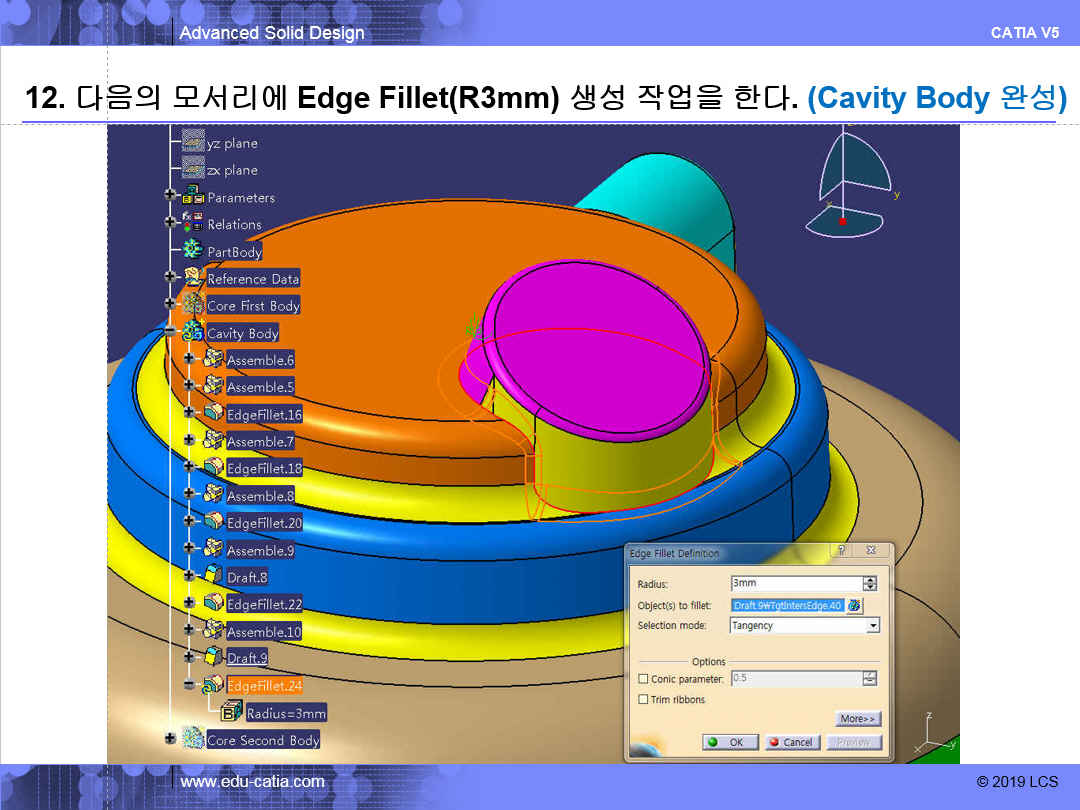Image resolution: width=1080 pixels, height=810 pixels.
Task: Click the More>> button
Action: pos(857,719)
